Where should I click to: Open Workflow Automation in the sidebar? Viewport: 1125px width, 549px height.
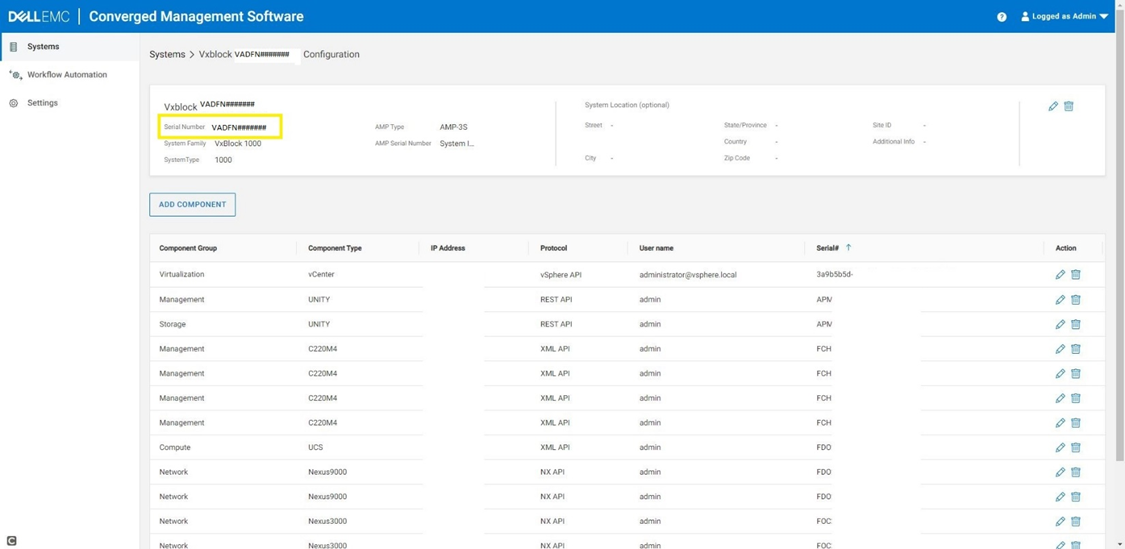pos(67,75)
